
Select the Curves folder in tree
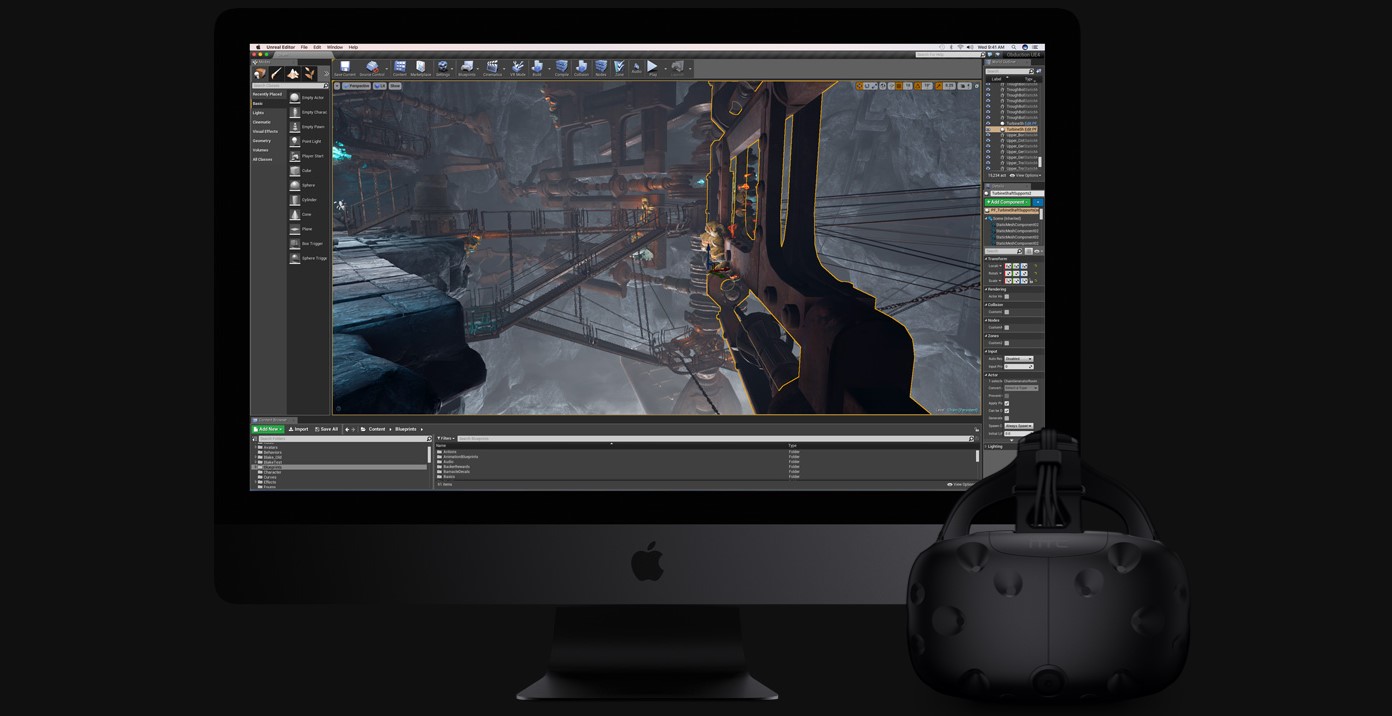click(x=269, y=477)
